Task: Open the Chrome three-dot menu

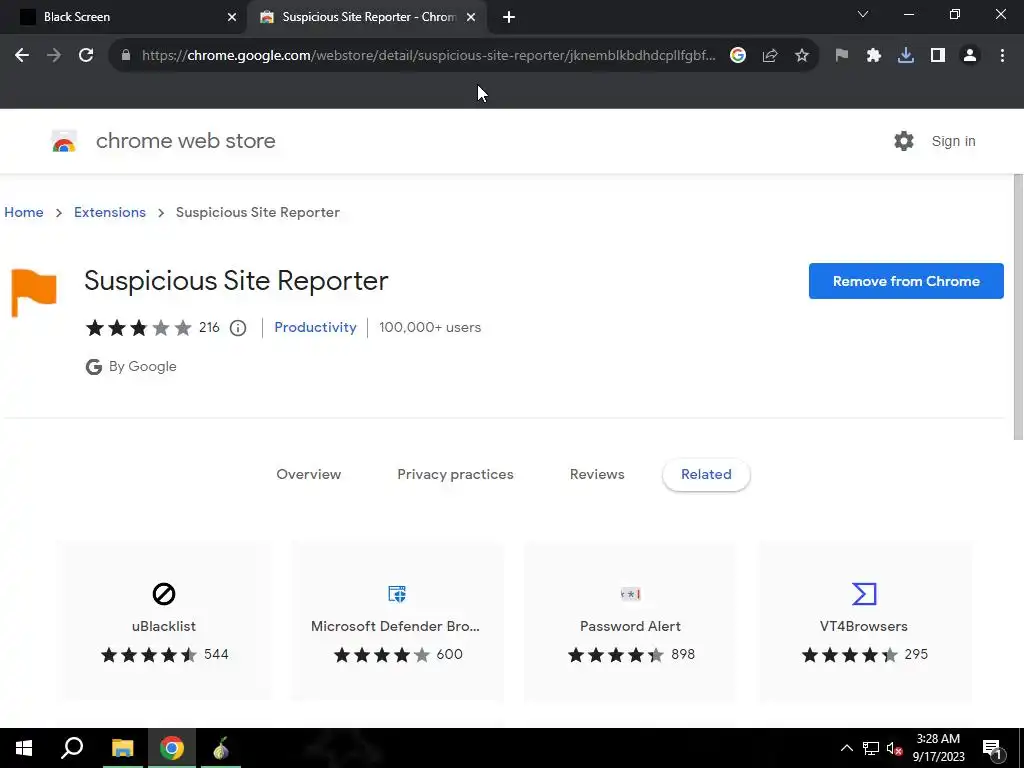Action: tap(1002, 56)
